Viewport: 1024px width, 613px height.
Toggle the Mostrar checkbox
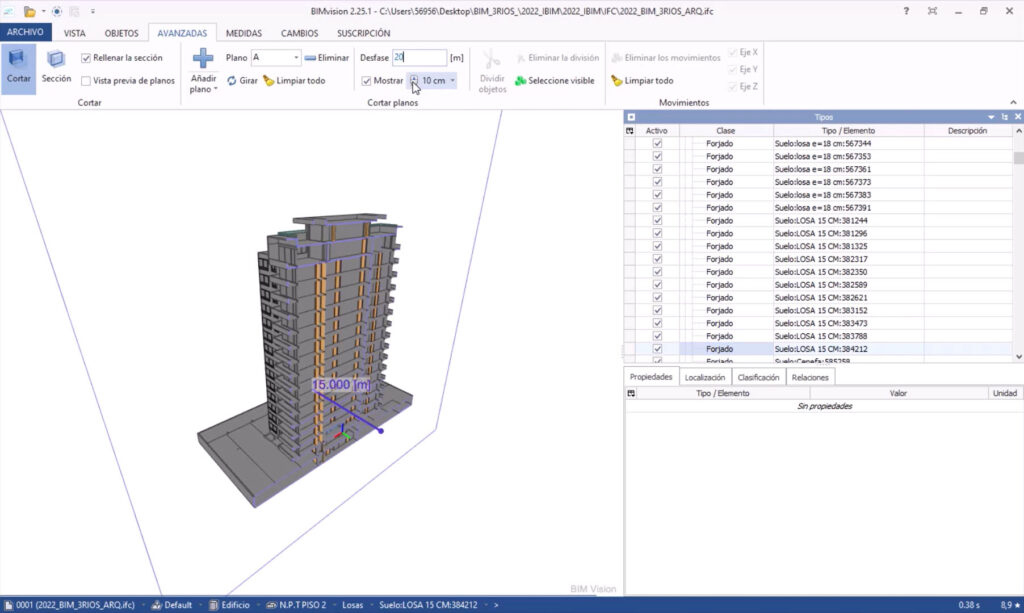click(366, 81)
